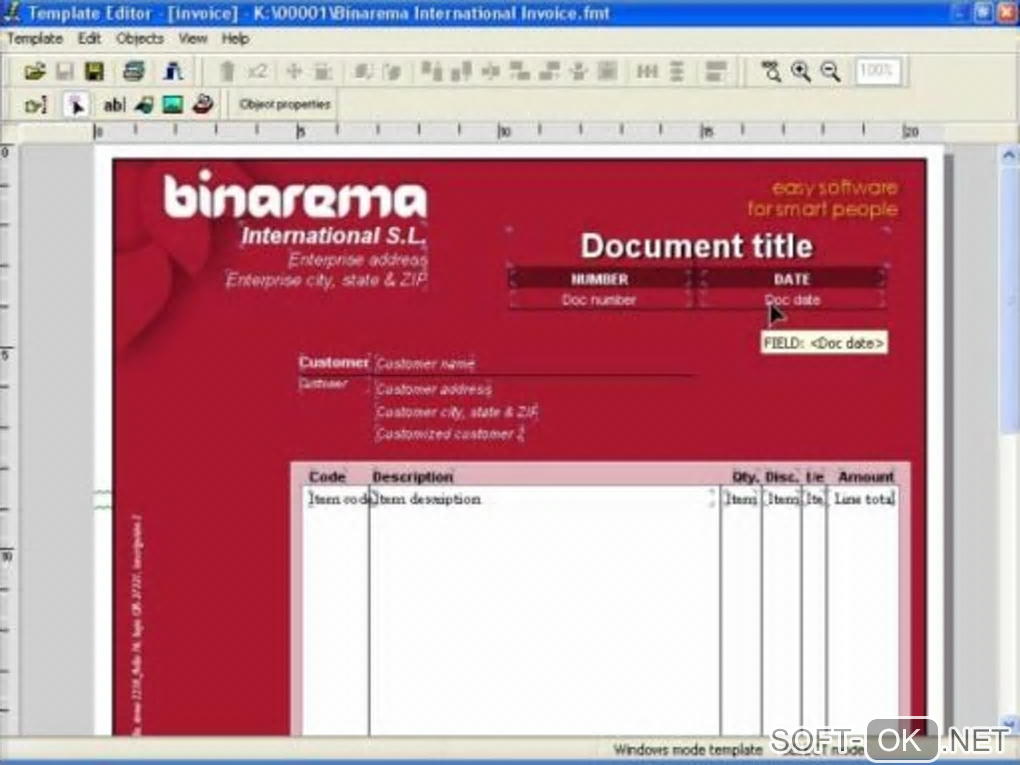Image resolution: width=1020 pixels, height=765 pixels.
Task: Select the Doc number field
Action: coord(599,300)
